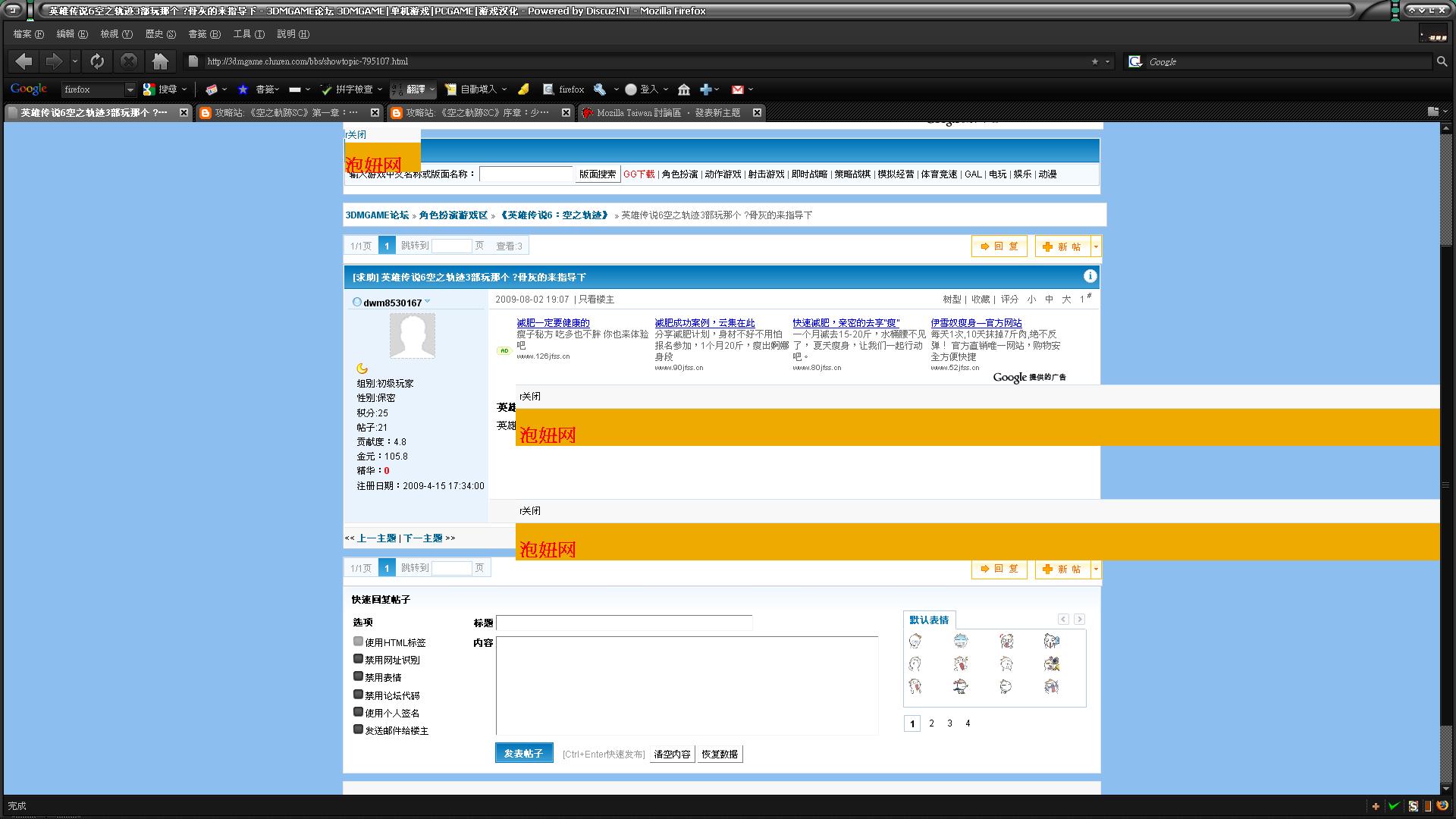Click the Gmail envelope toolbar icon
The height and width of the screenshot is (819, 1456).
coord(737,89)
